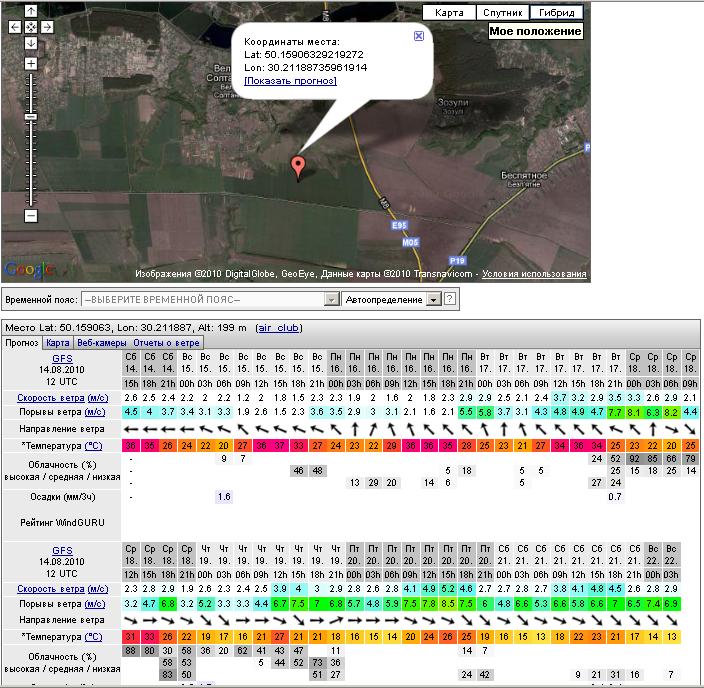Click the red location marker pin

click(x=297, y=166)
